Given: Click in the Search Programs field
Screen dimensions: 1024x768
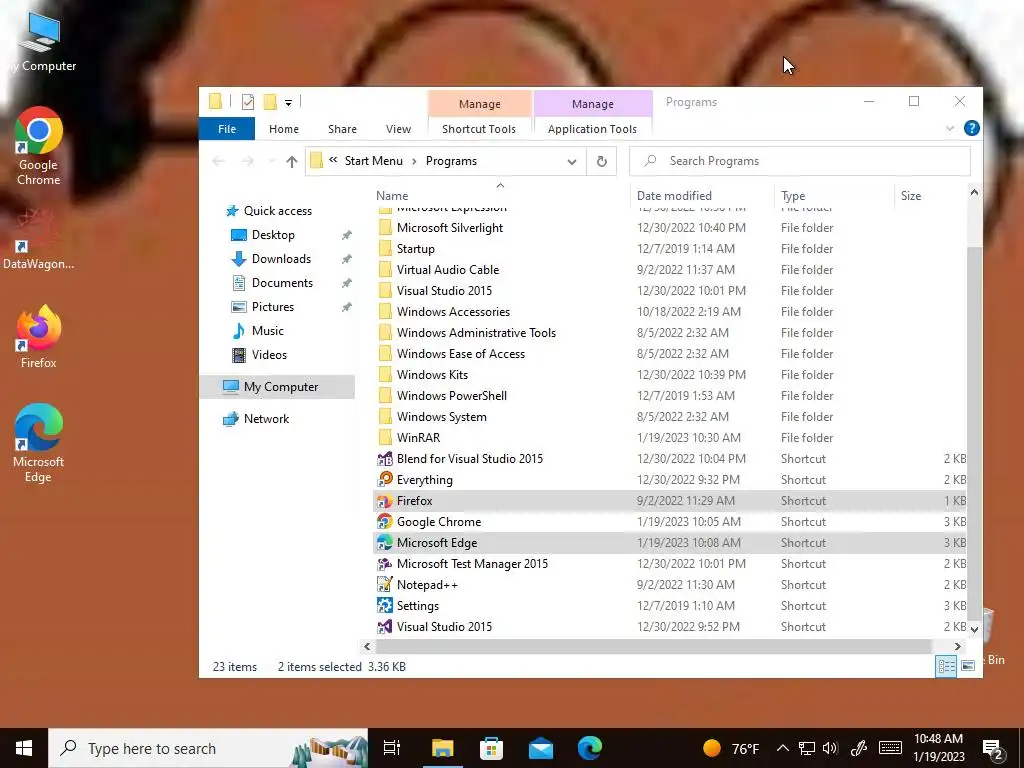Looking at the screenshot, I should point(799,161).
